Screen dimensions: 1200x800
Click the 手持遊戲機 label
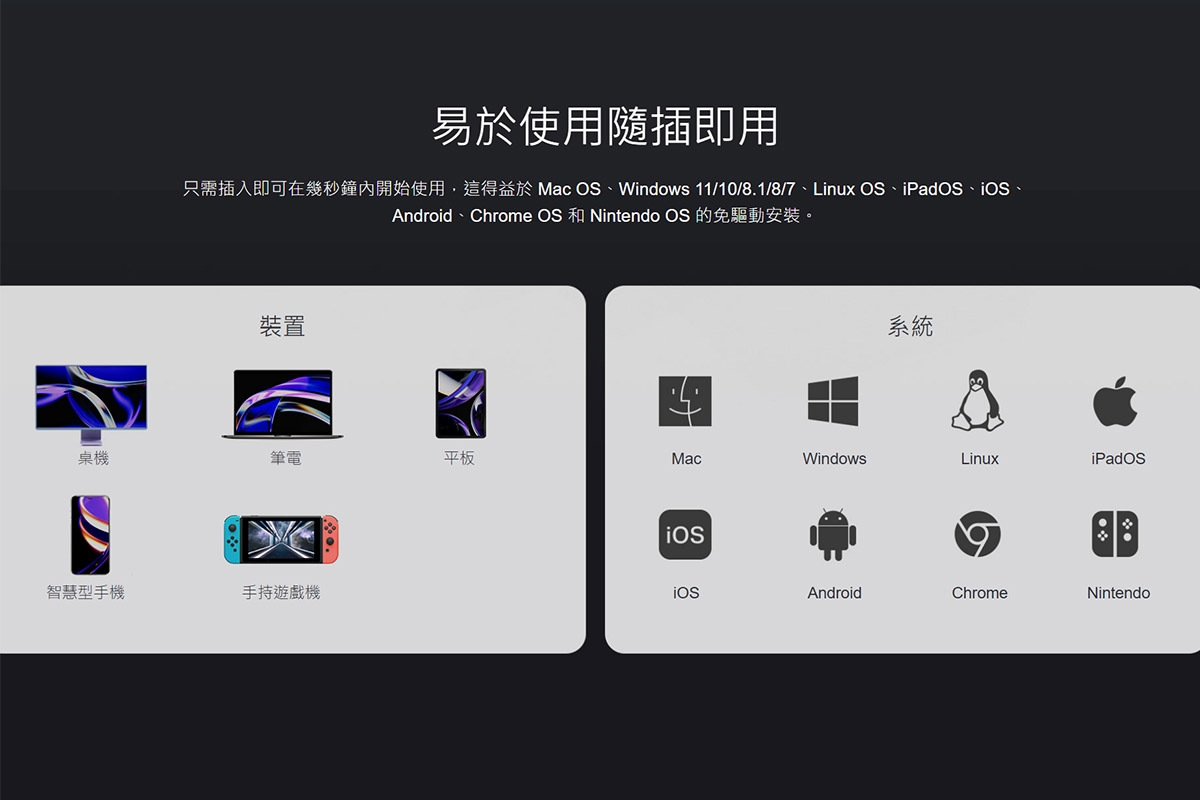pyautogui.click(x=282, y=593)
